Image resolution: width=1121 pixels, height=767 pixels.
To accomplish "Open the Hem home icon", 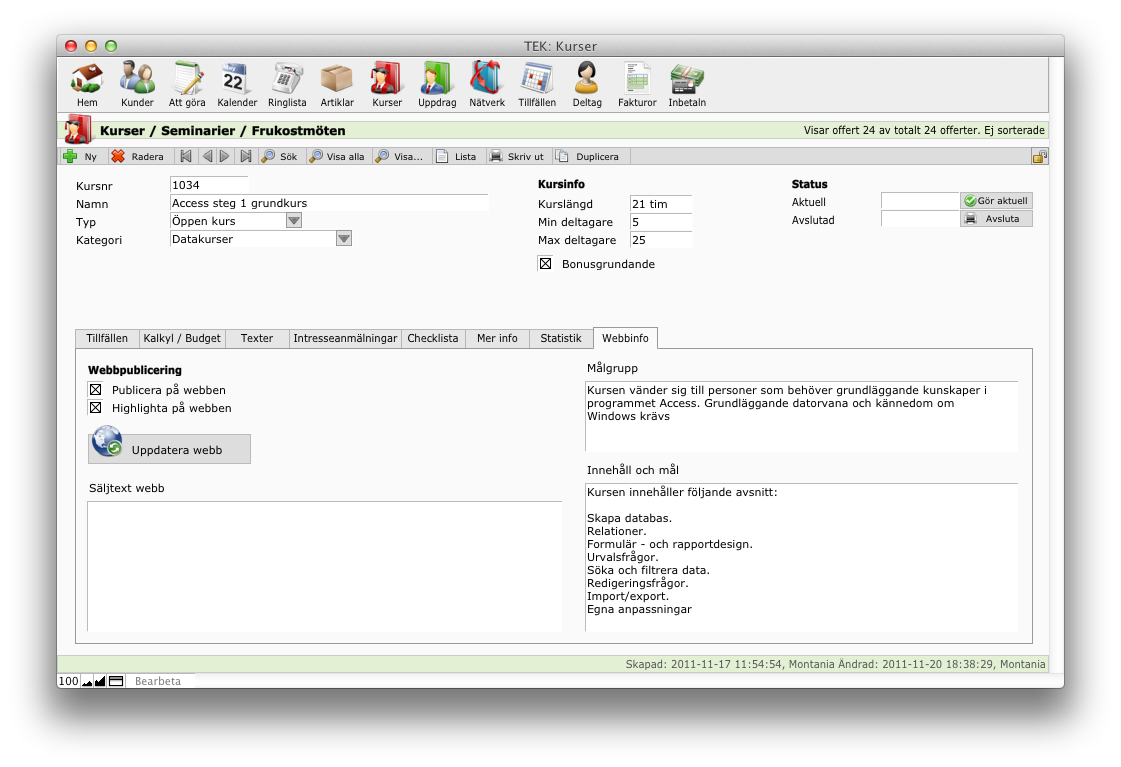I will point(87,80).
